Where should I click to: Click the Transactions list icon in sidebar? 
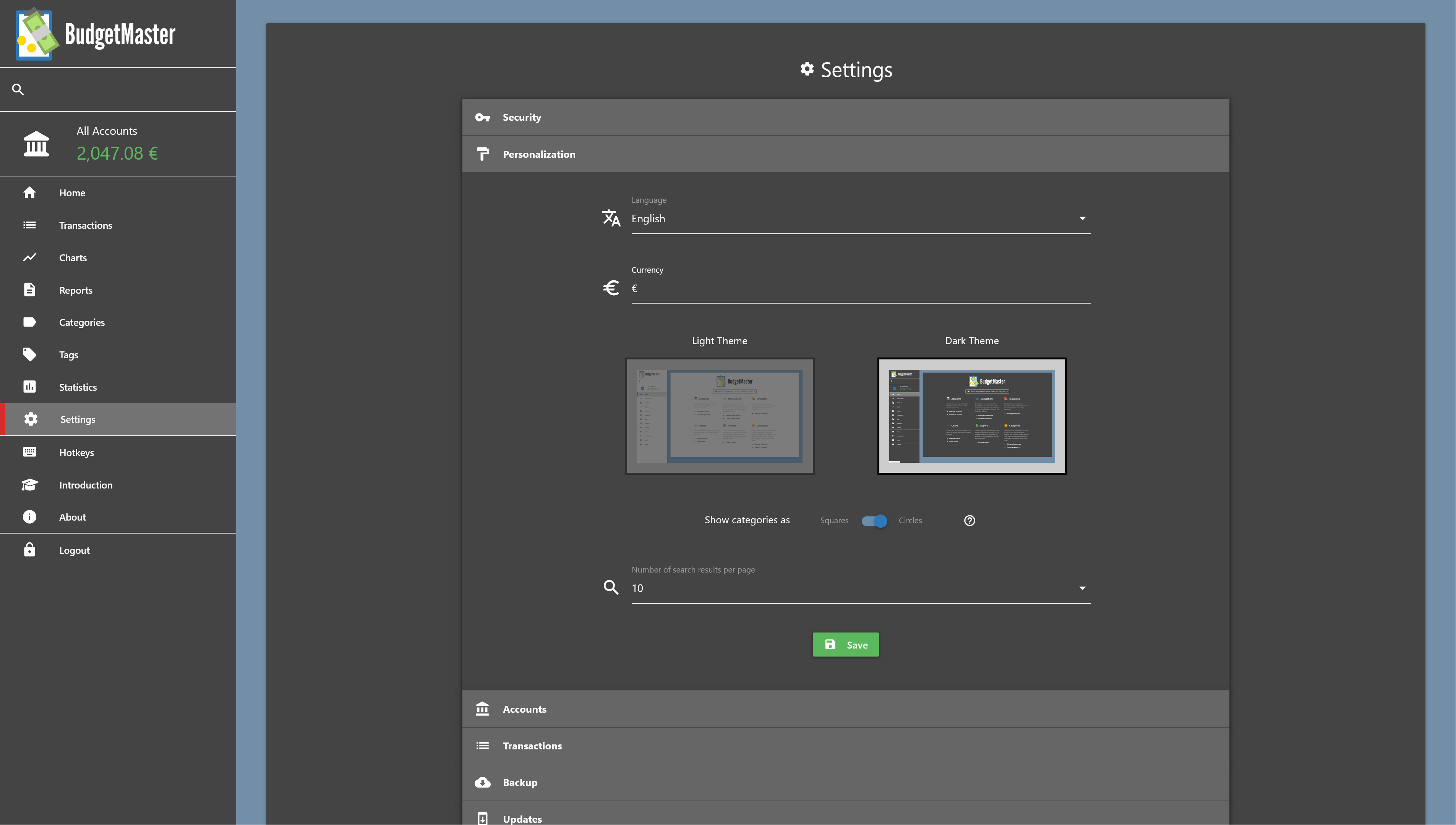coord(29,225)
